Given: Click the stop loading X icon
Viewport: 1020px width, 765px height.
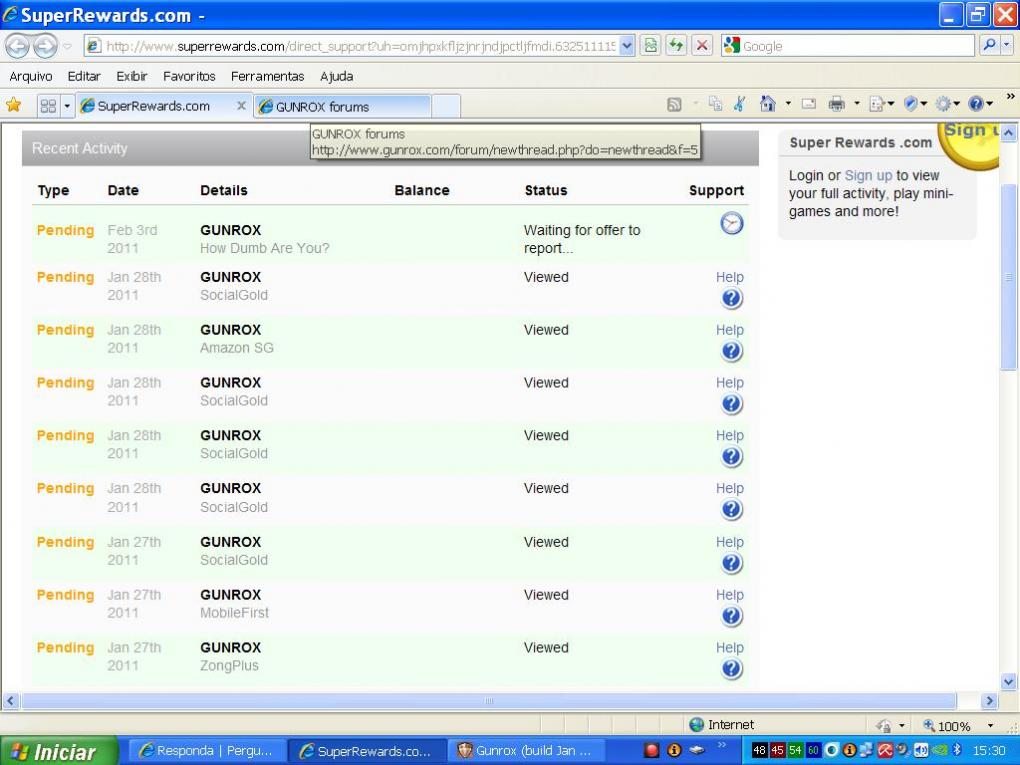Looking at the screenshot, I should coord(703,46).
